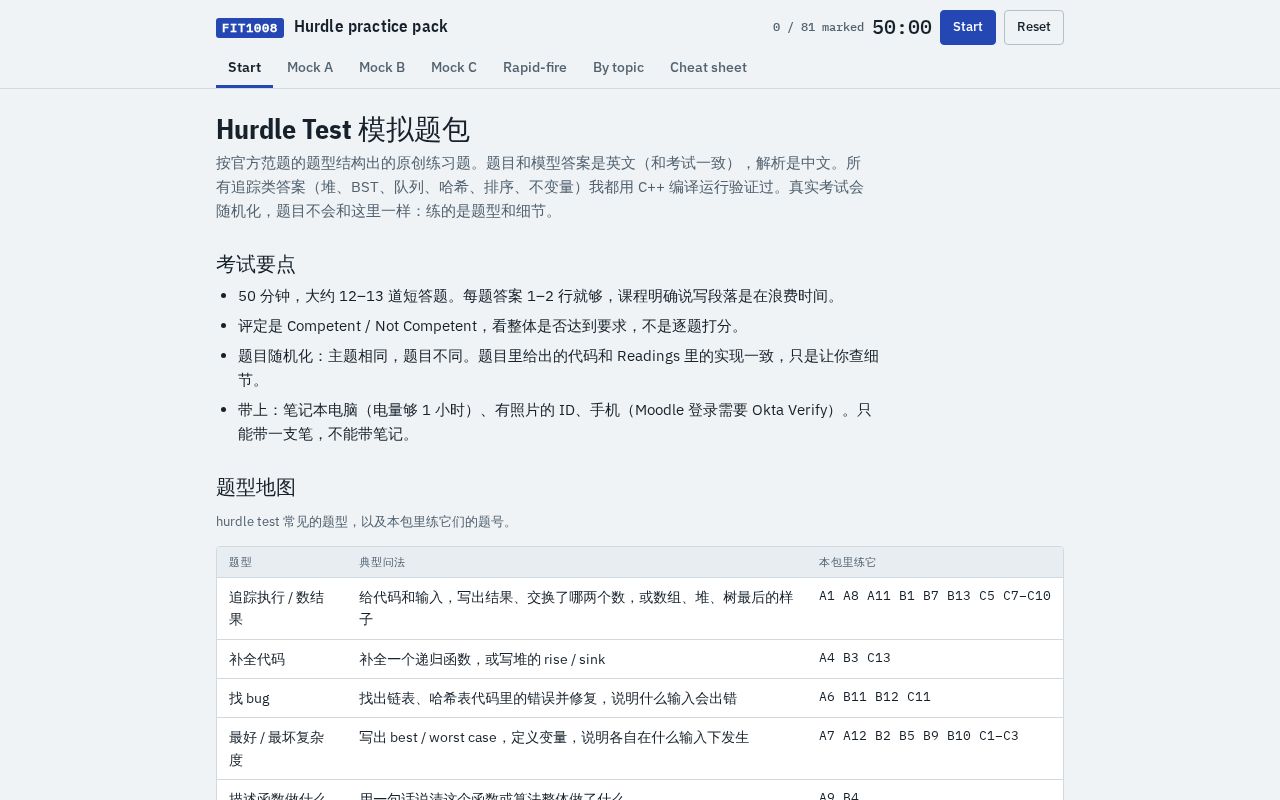The image size is (1280, 800).
Task: Click the '追踪执行 / 数结果' table cell
Action: pos(282,608)
